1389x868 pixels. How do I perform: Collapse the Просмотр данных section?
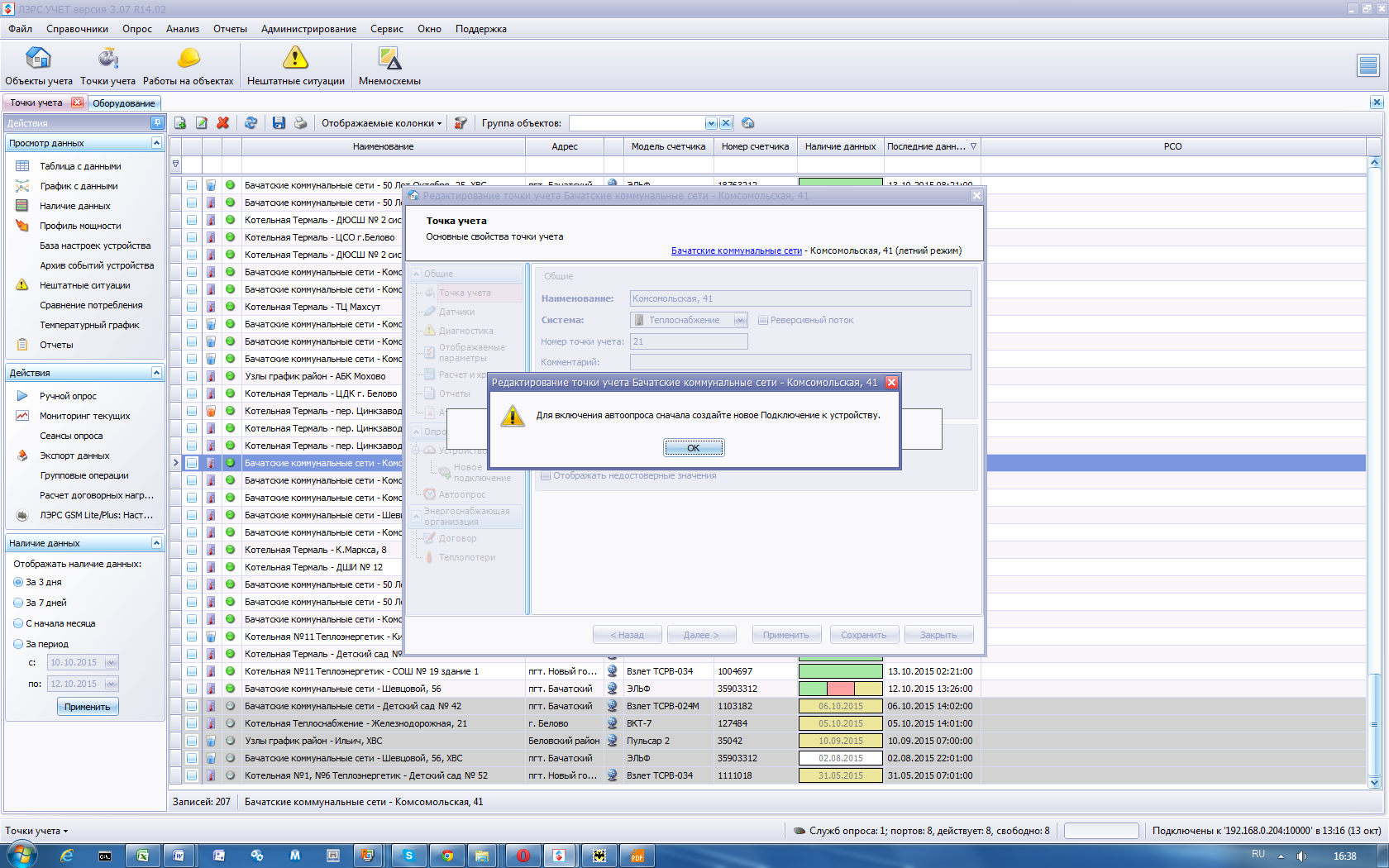[x=156, y=143]
